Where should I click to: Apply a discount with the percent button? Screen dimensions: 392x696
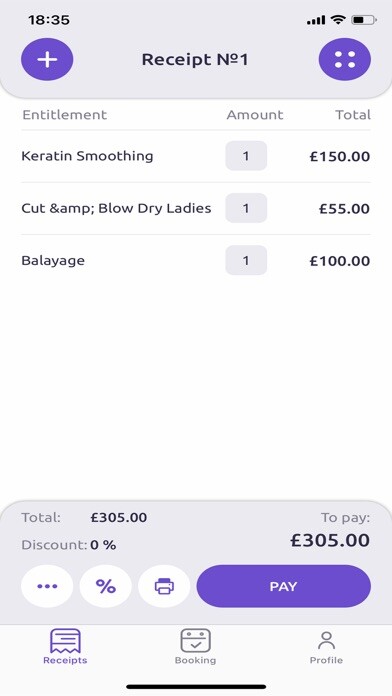click(106, 586)
